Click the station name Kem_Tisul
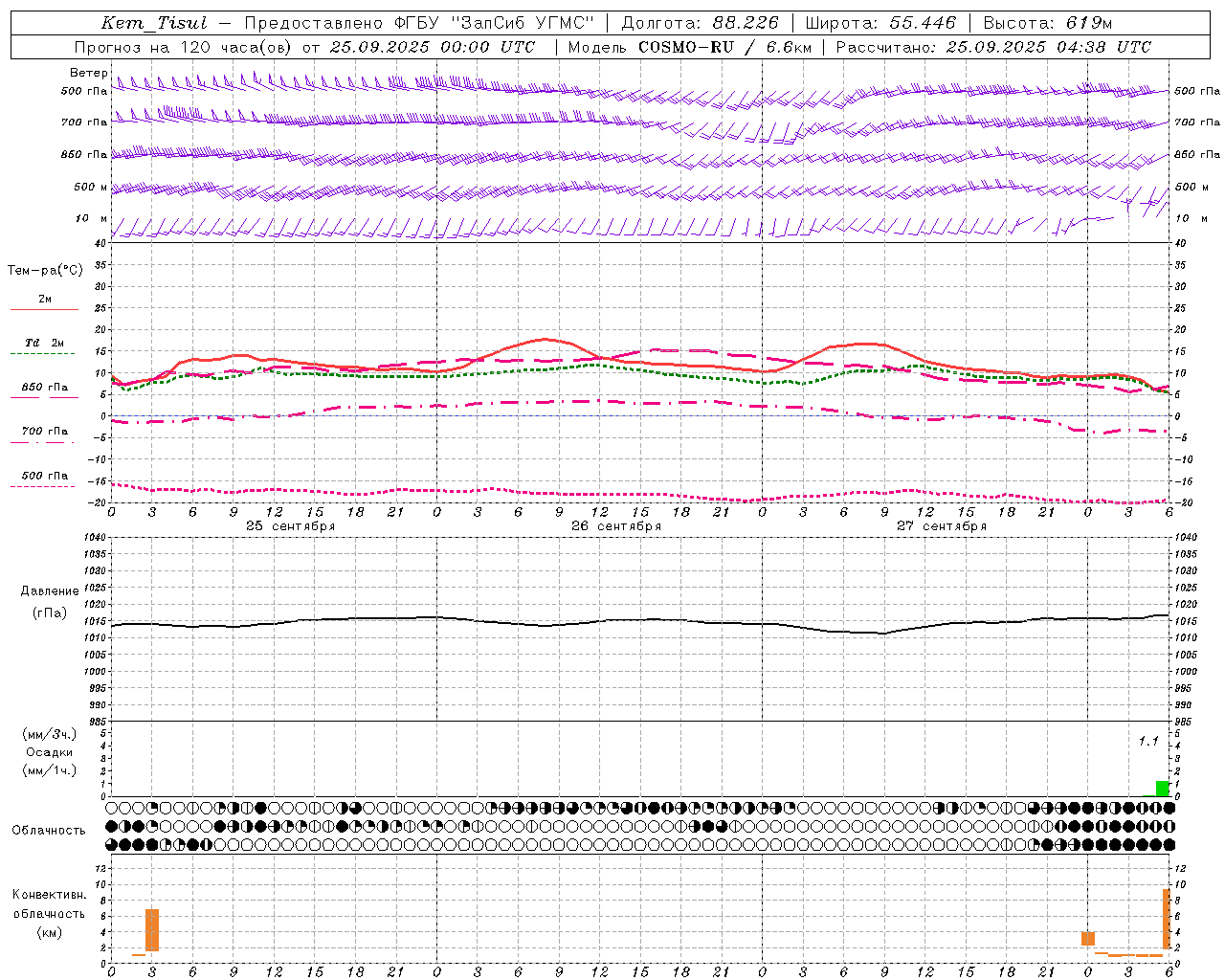 coord(153,23)
